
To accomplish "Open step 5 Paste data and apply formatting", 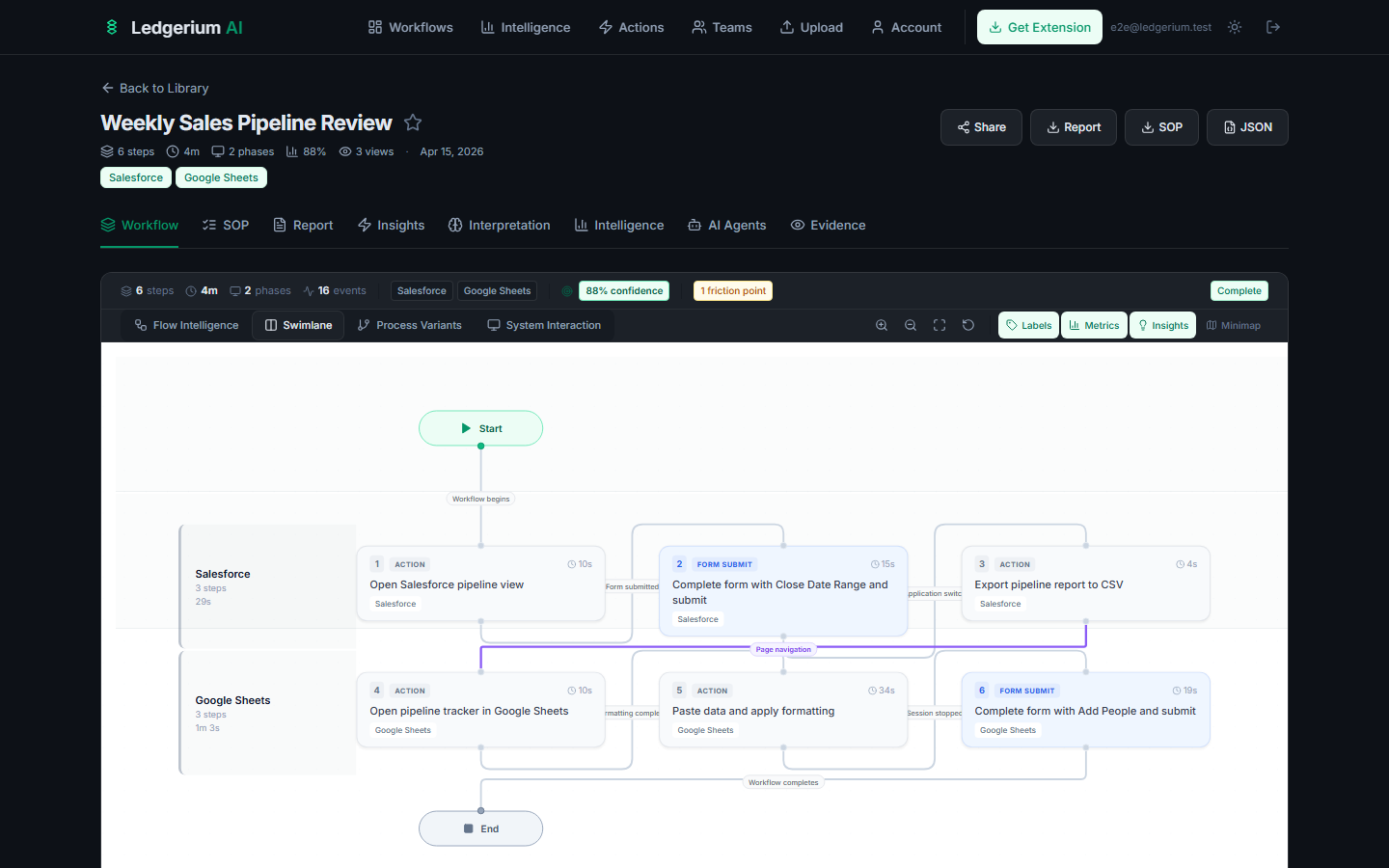I will [x=783, y=710].
